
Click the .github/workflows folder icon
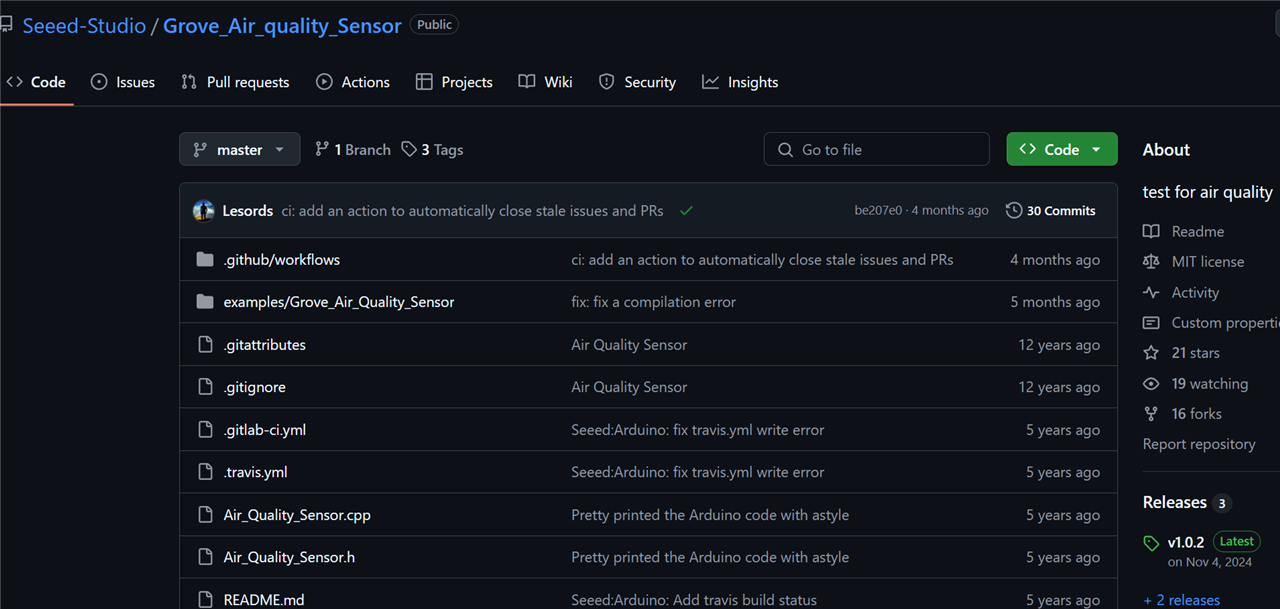click(x=205, y=260)
